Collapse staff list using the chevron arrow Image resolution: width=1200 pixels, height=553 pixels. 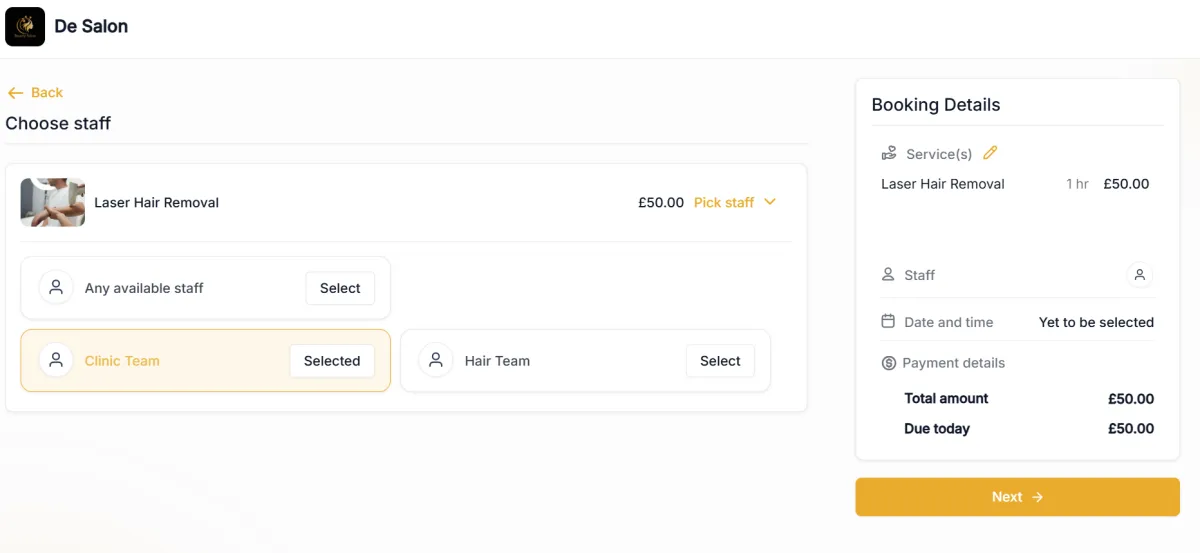pyautogui.click(x=770, y=202)
